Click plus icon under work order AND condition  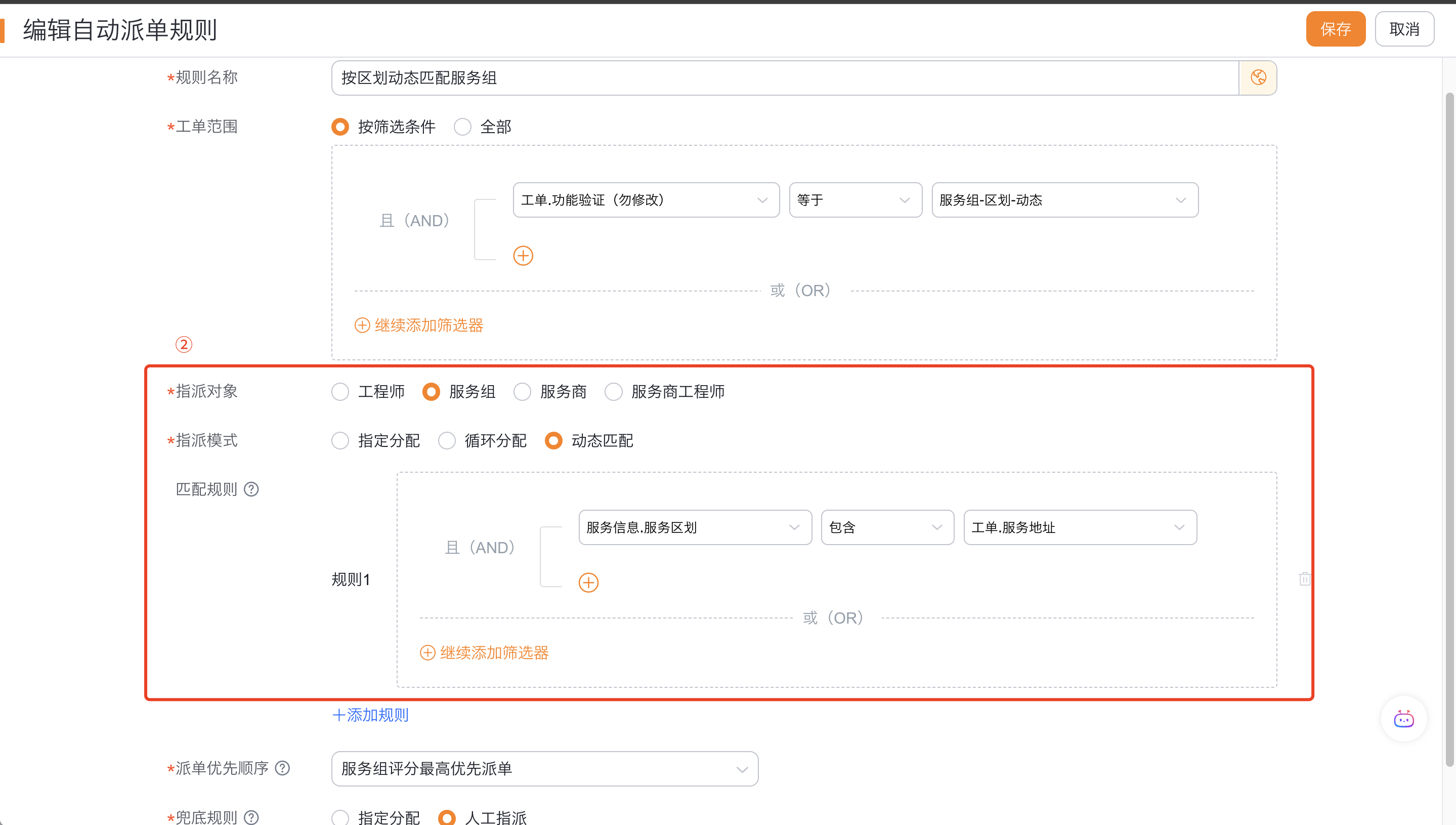[x=523, y=256]
